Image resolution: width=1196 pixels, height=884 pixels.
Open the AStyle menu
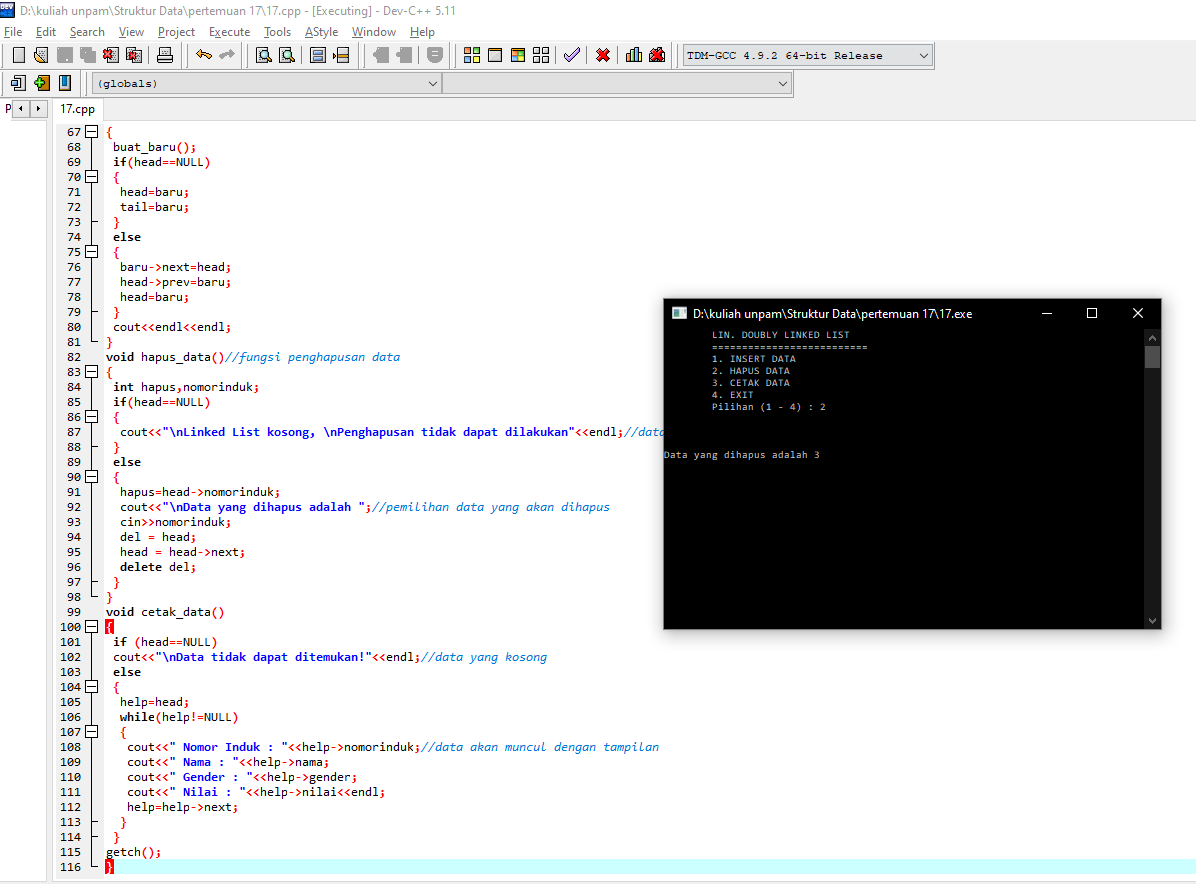[321, 32]
